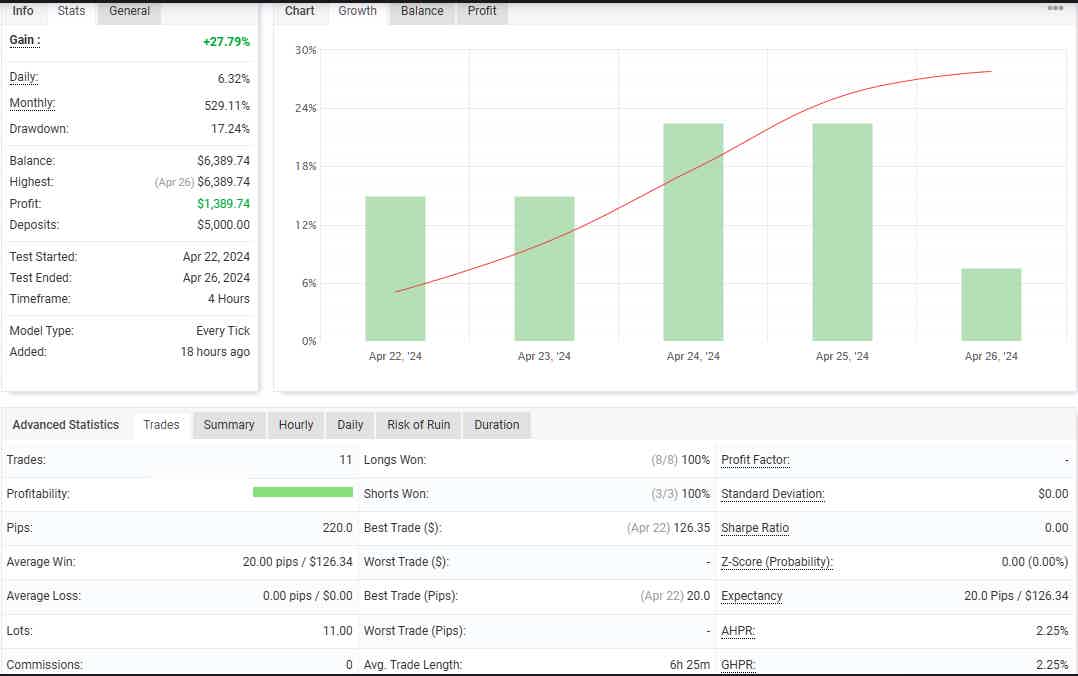This screenshot has width=1078, height=676.
Task: Open the Sharpe Ratio definition link
Action: tap(753, 528)
